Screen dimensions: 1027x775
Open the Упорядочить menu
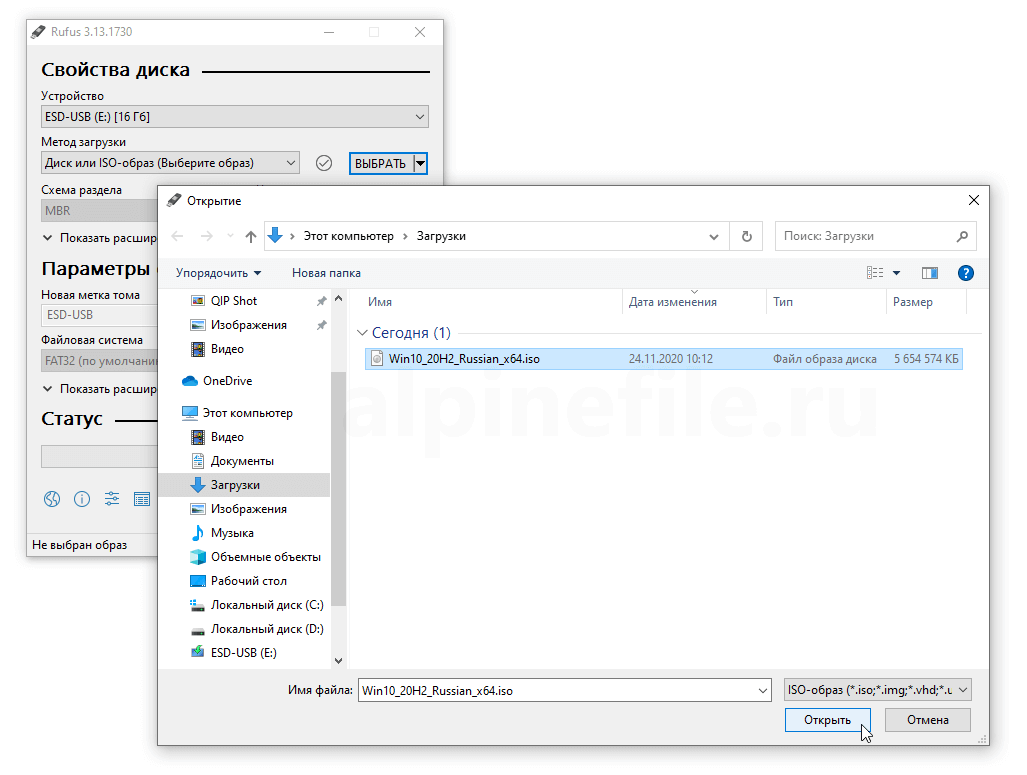click(218, 273)
